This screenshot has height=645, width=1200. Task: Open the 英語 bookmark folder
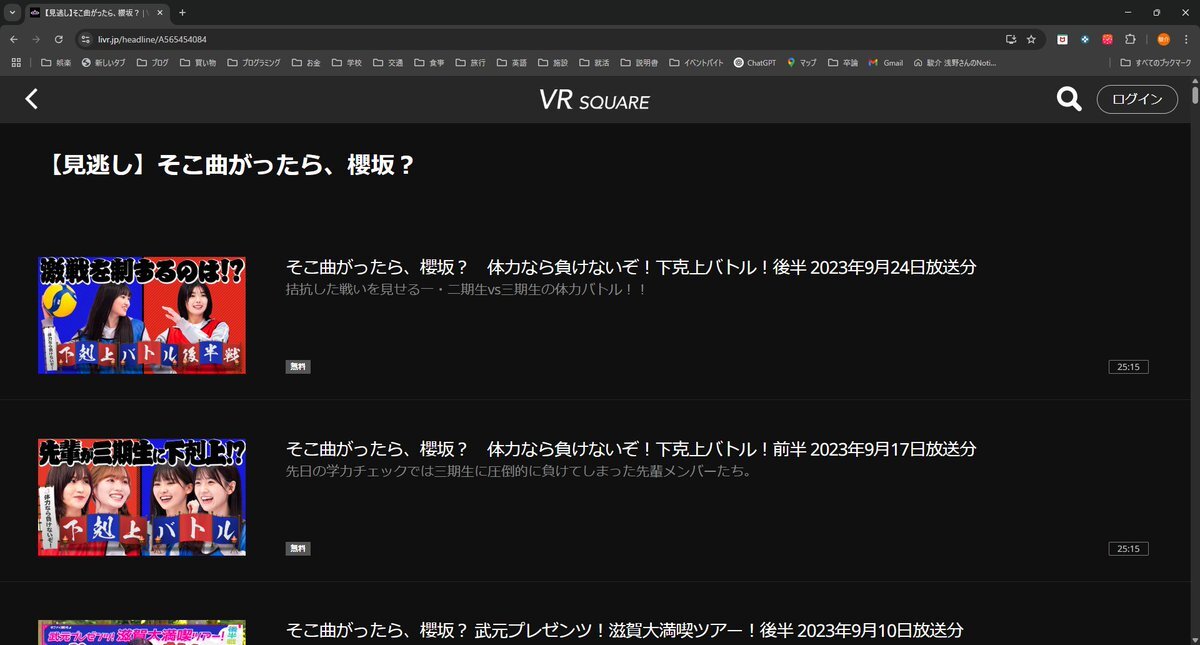click(511, 62)
